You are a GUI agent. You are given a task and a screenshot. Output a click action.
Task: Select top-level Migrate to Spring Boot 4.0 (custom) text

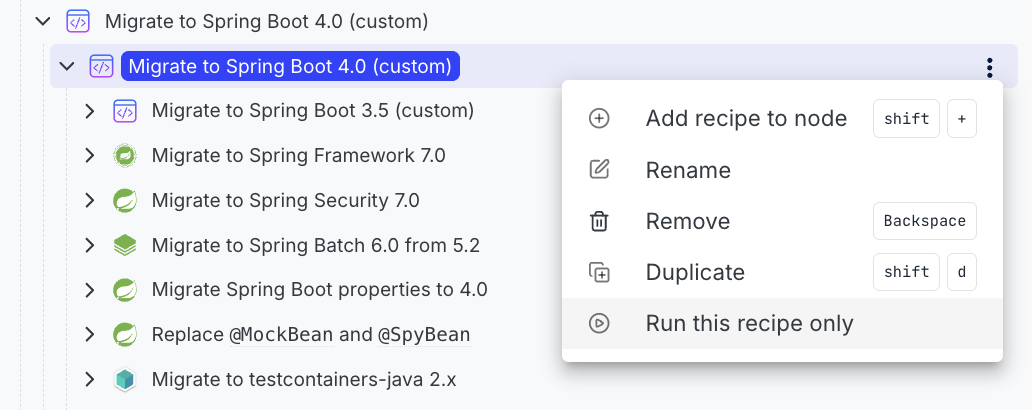(267, 22)
